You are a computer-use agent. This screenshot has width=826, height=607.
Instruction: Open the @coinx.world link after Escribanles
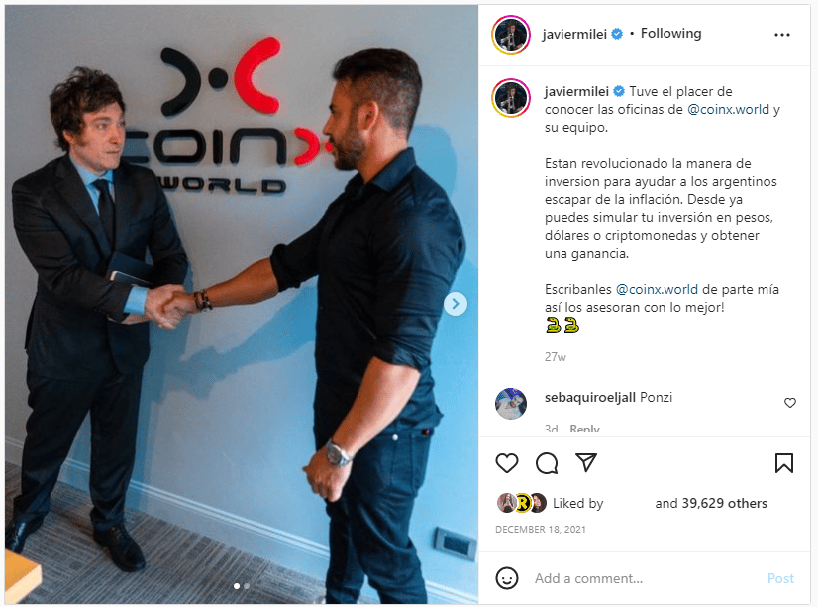pyautogui.click(x=656, y=289)
